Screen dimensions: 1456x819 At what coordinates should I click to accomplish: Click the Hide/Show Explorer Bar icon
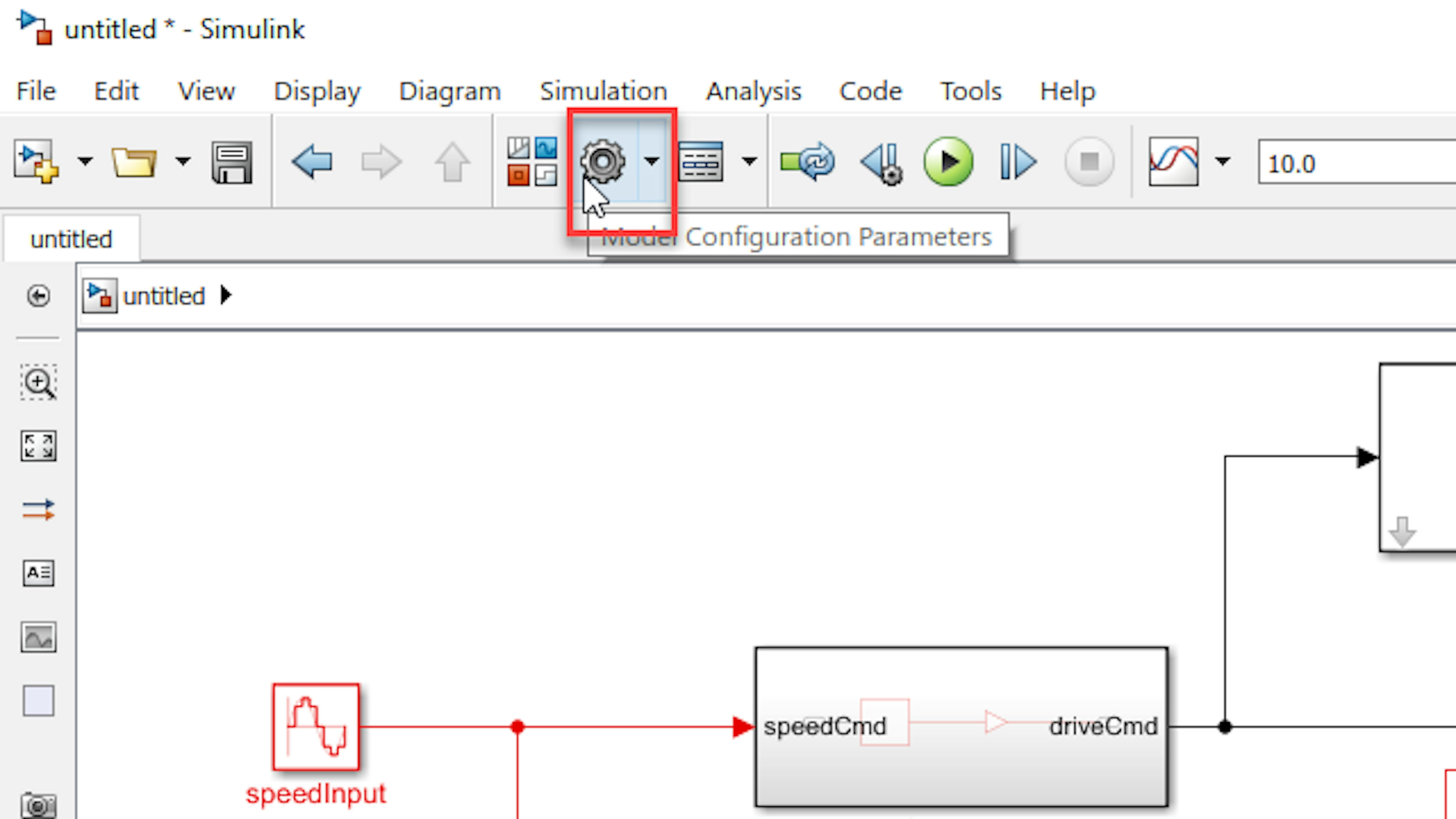pyautogui.click(x=38, y=296)
